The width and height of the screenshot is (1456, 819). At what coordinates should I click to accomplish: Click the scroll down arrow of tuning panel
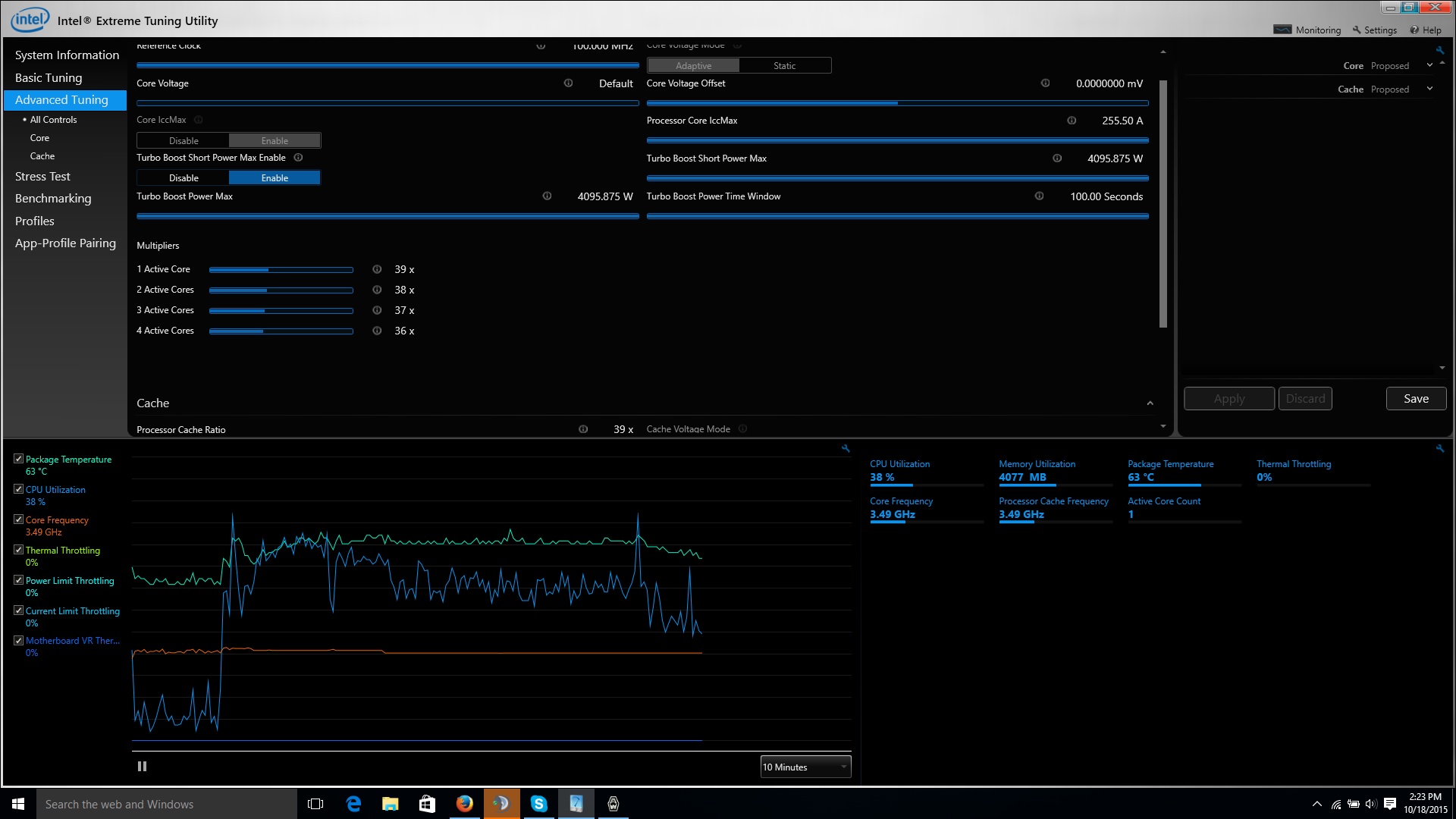point(1163,426)
